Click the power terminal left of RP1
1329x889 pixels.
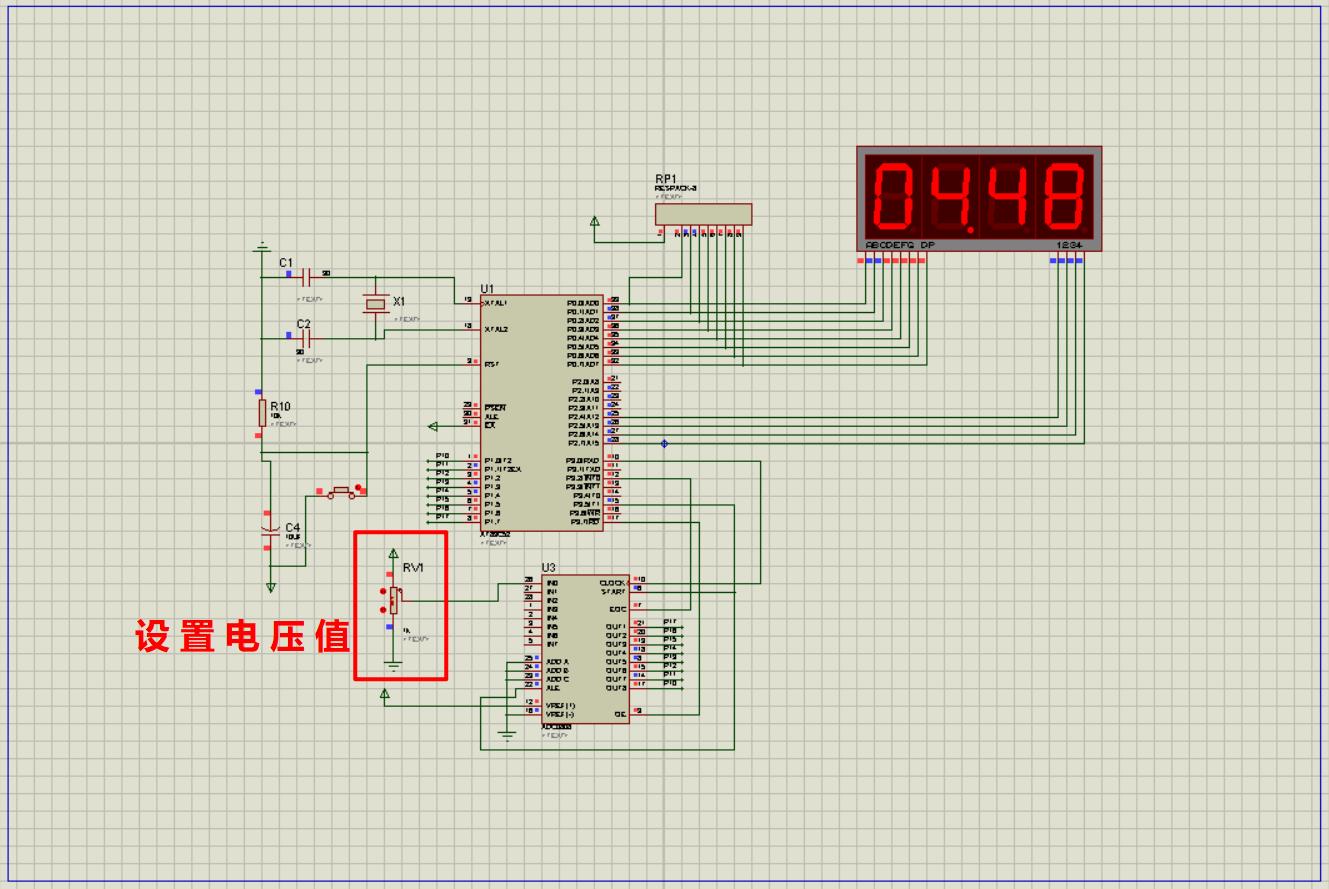(x=595, y=221)
